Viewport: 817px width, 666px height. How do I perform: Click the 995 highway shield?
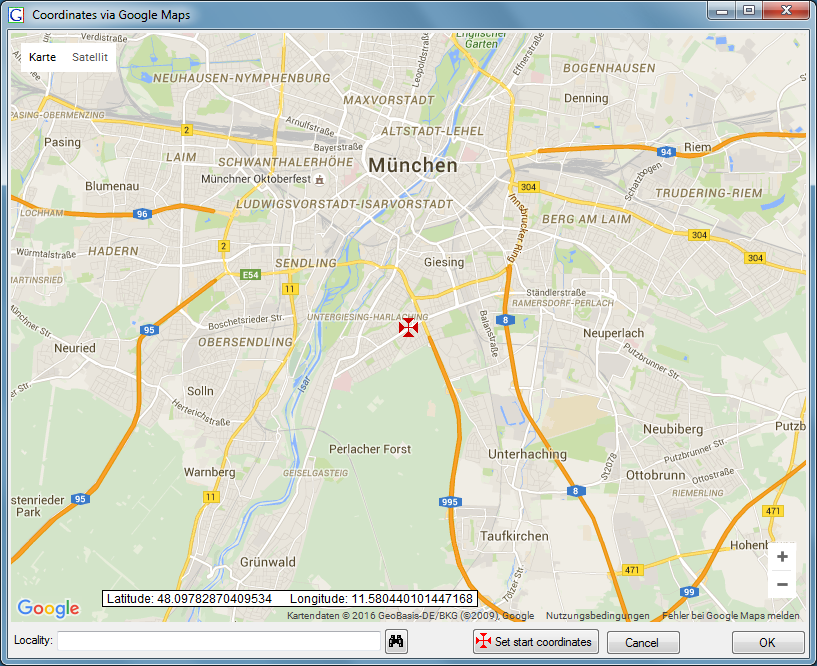tap(448, 502)
